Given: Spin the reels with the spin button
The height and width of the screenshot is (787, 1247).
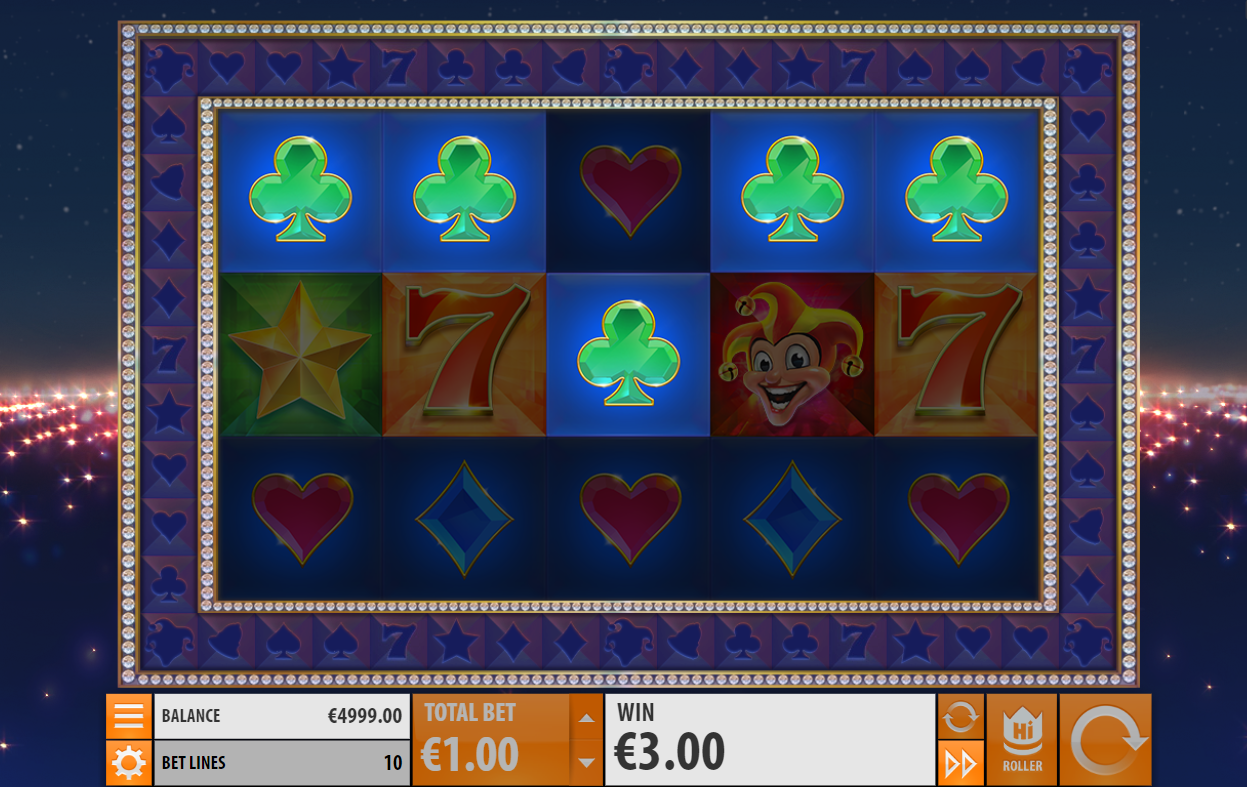Looking at the screenshot, I should coord(1106,740).
